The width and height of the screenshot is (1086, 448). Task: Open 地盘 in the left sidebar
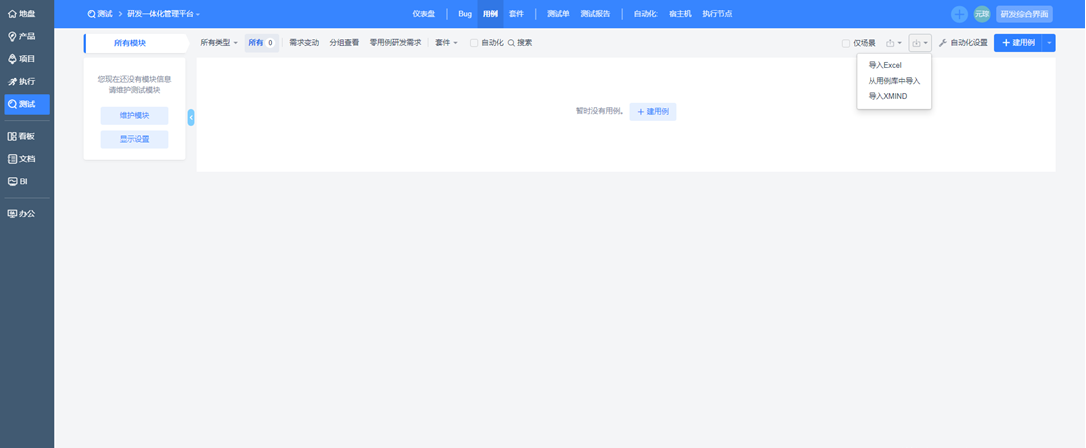26,13
